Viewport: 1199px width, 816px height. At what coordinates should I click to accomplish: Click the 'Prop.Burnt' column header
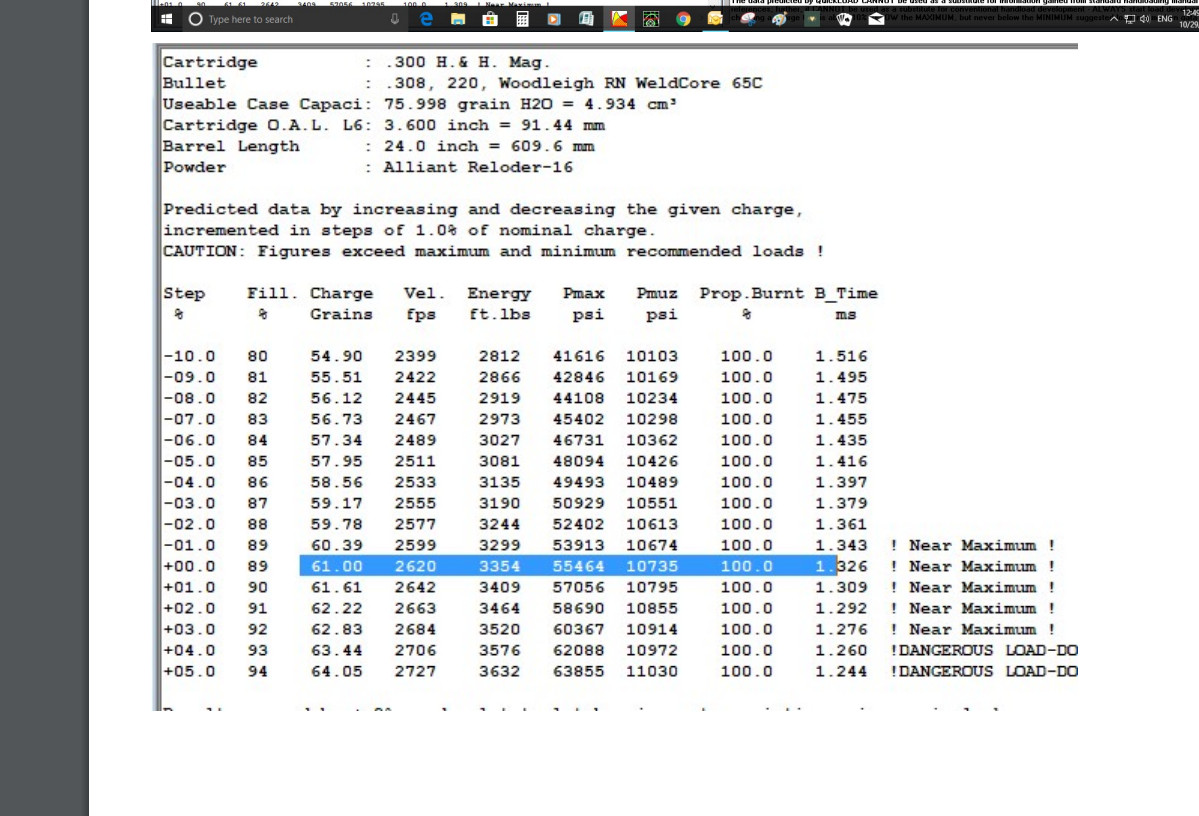[752, 294]
